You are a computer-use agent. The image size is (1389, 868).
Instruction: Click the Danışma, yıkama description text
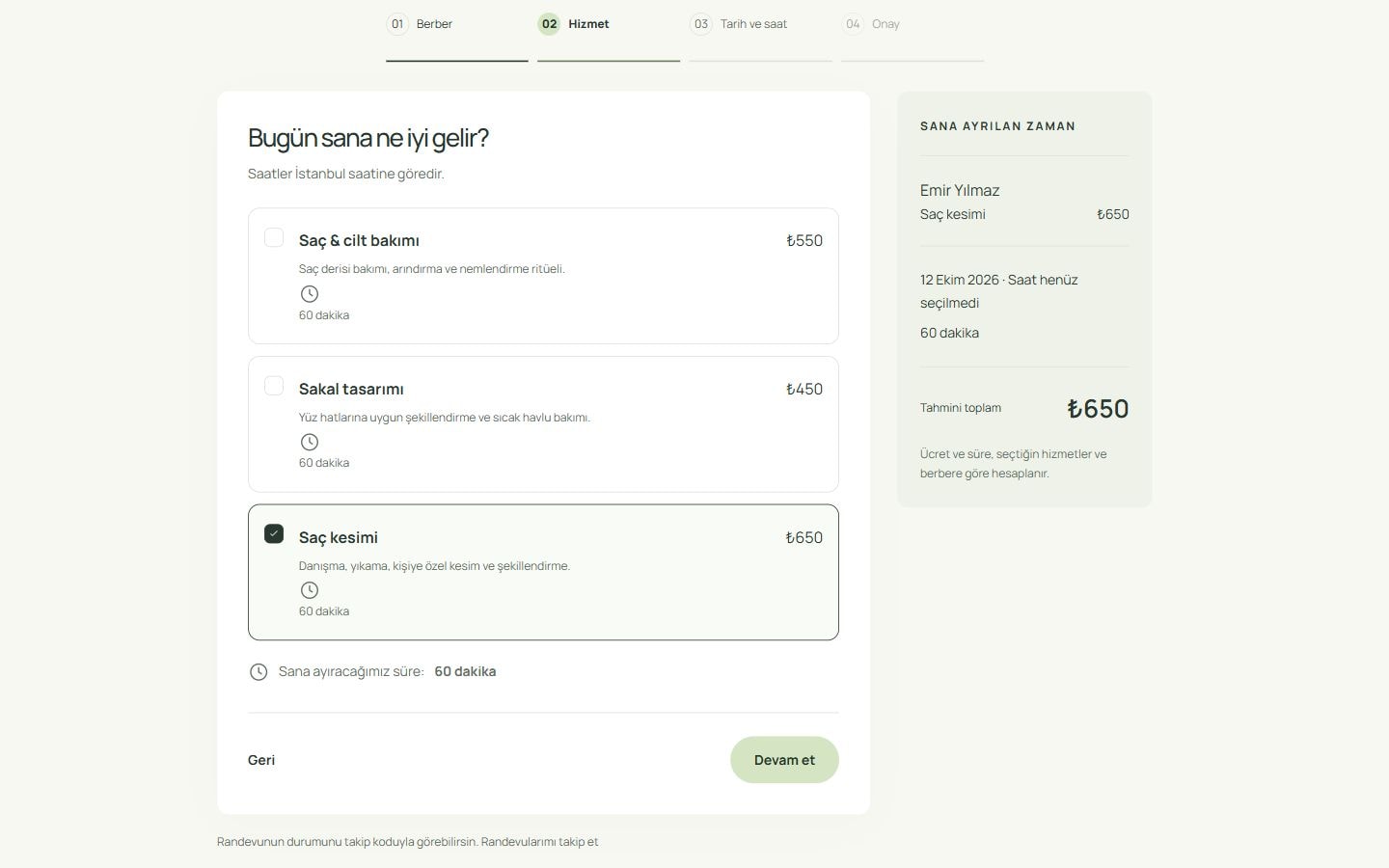pos(434,566)
